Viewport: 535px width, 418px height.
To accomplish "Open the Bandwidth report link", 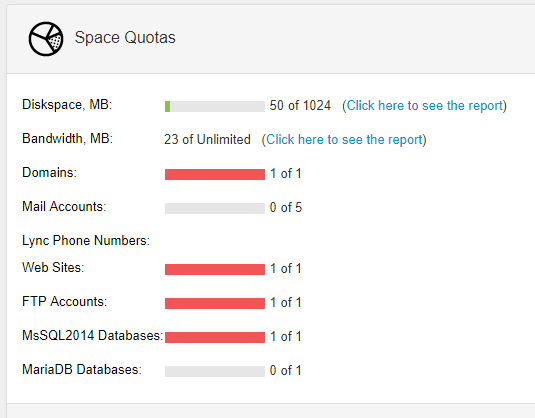I will 344,140.
